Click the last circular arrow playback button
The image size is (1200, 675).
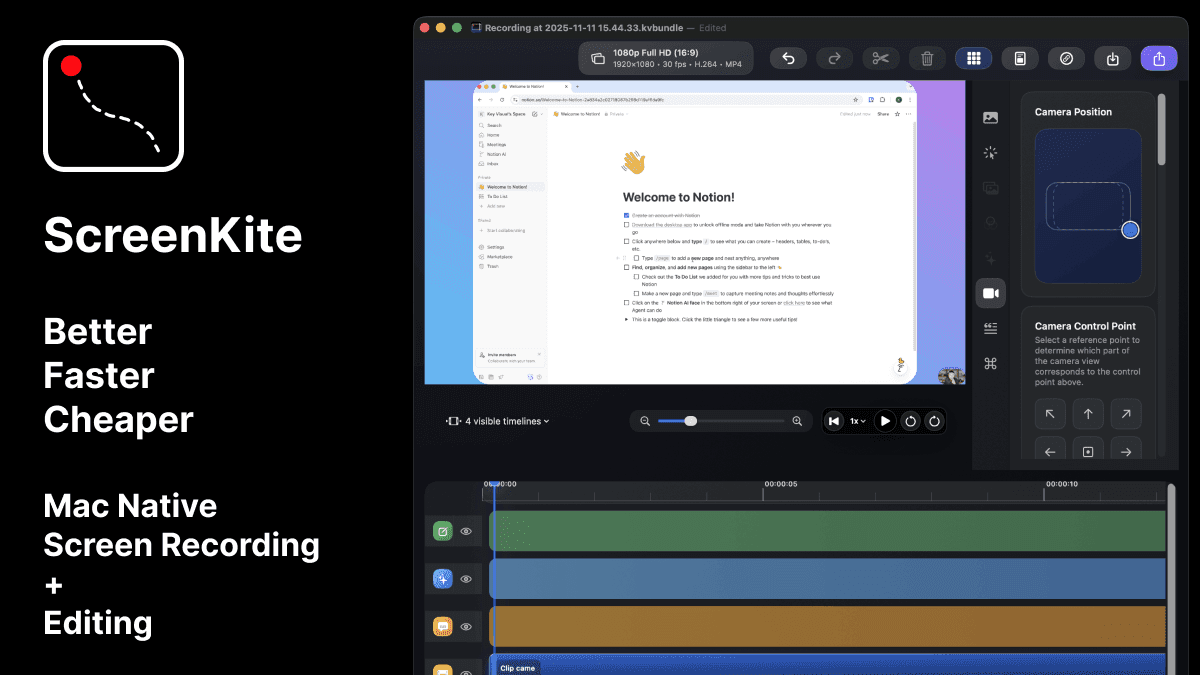tap(935, 421)
